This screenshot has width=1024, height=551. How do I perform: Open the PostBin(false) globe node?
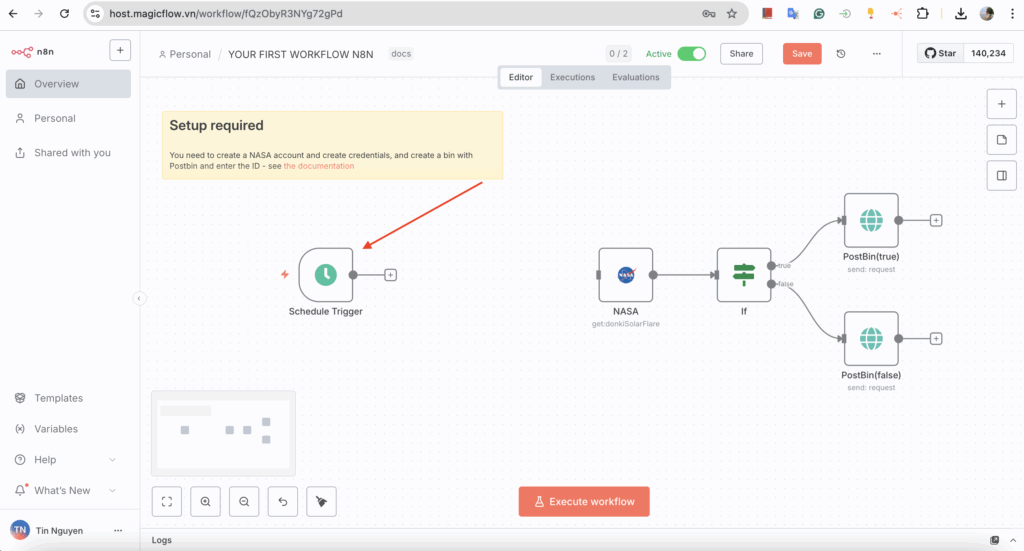(x=871, y=339)
